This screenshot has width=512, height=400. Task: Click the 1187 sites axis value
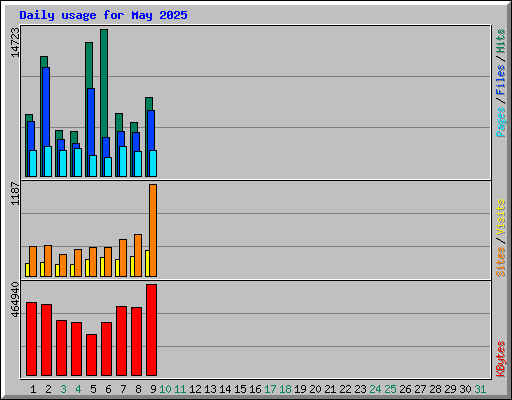click(x=15, y=193)
